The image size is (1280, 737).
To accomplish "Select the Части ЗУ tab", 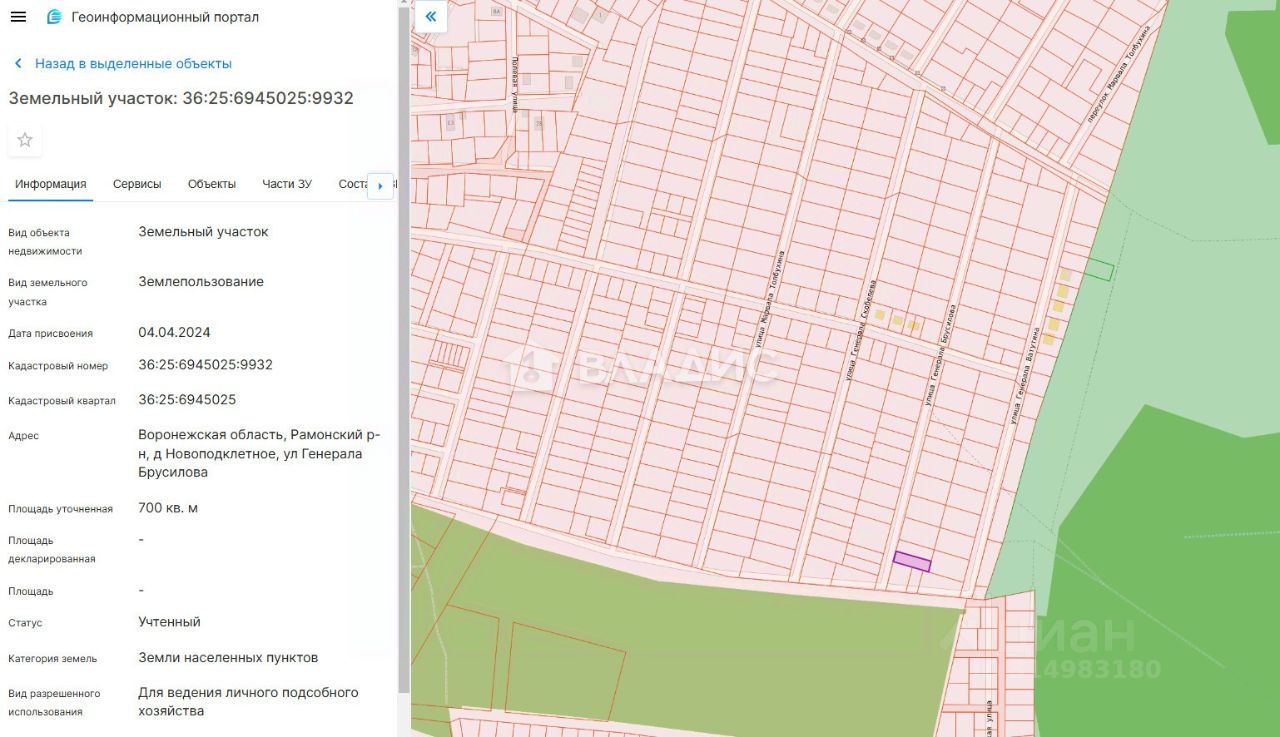I will (287, 184).
